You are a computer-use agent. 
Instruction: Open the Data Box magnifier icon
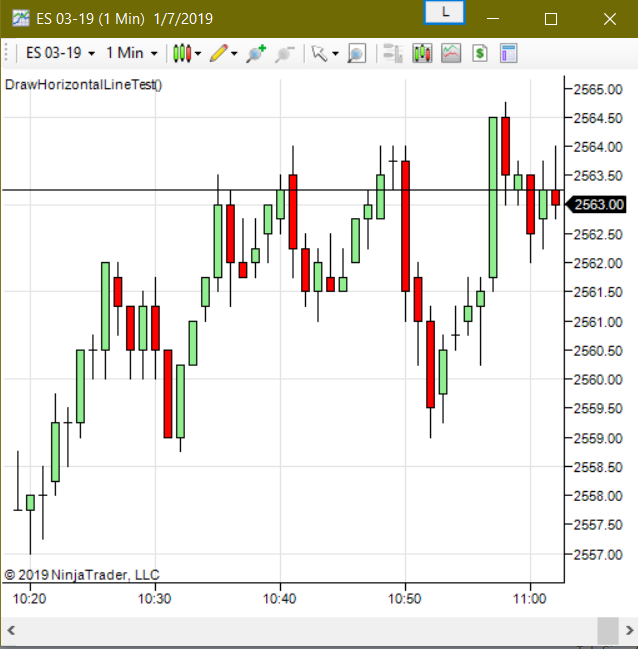(x=356, y=53)
